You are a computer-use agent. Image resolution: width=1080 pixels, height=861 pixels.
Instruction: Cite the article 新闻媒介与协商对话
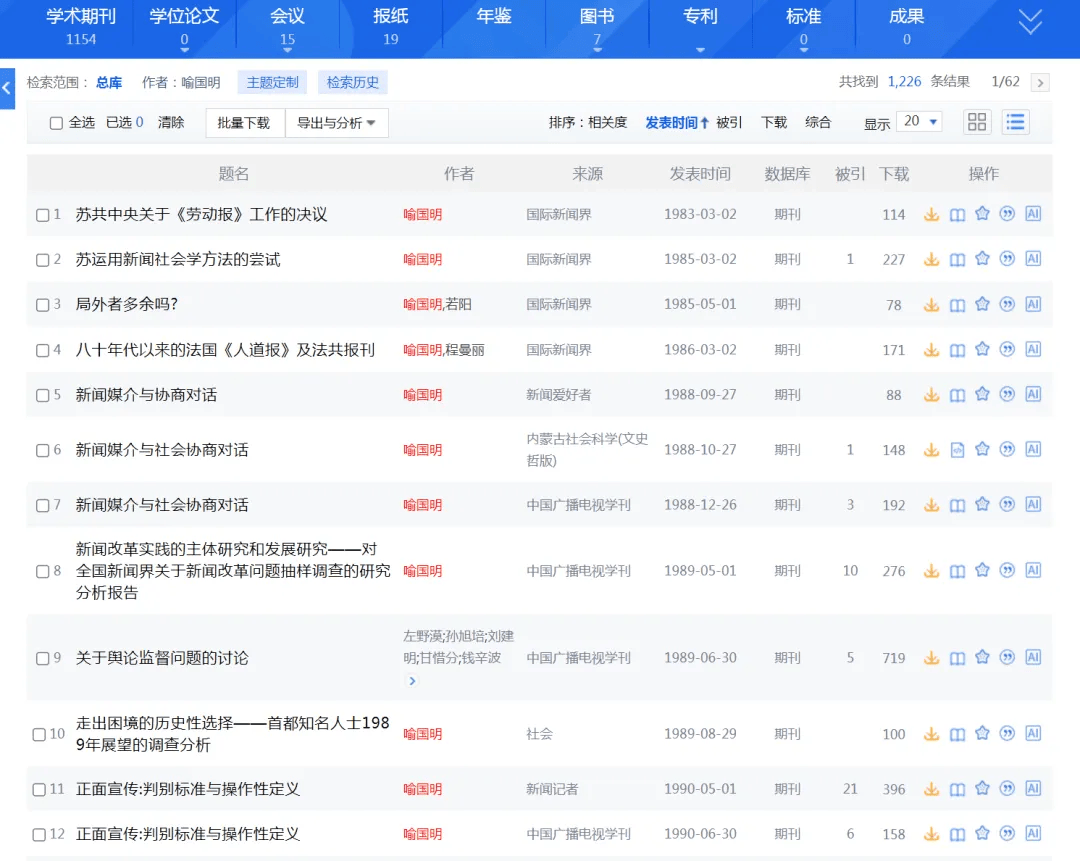[x=1007, y=395]
